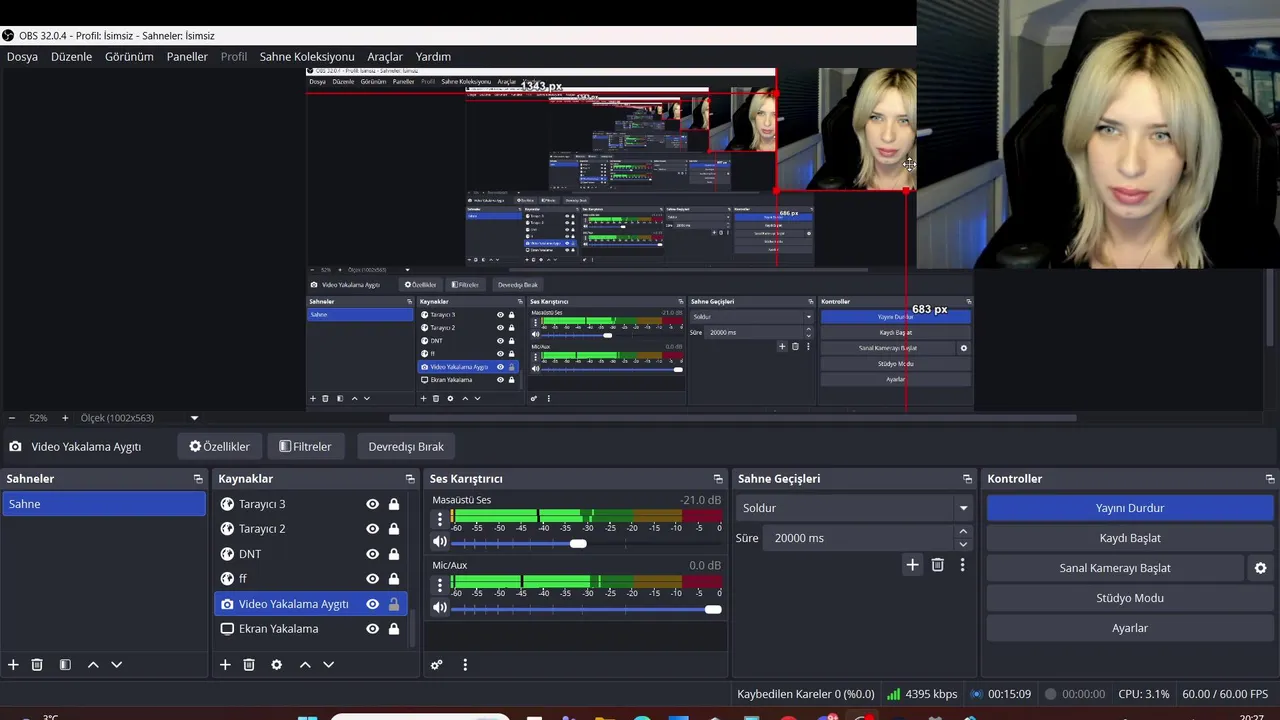Lock the Video Yakalama Aygıtı source
This screenshot has height=720, width=1280.
pyautogui.click(x=394, y=604)
